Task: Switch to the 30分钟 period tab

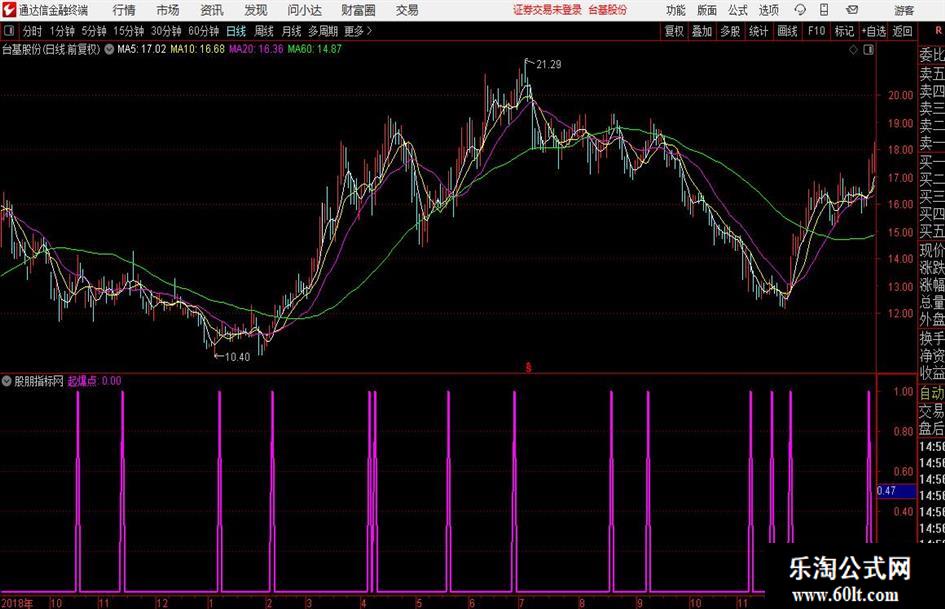Action: coord(166,31)
